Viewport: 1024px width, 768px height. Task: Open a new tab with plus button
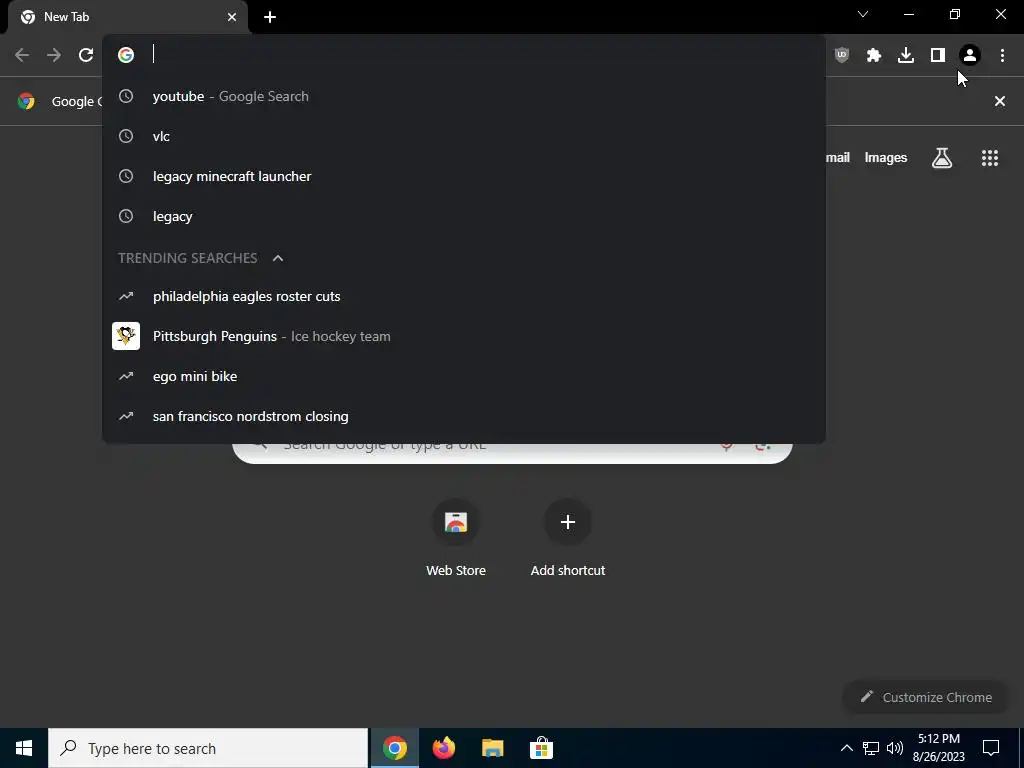click(x=270, y=17)
